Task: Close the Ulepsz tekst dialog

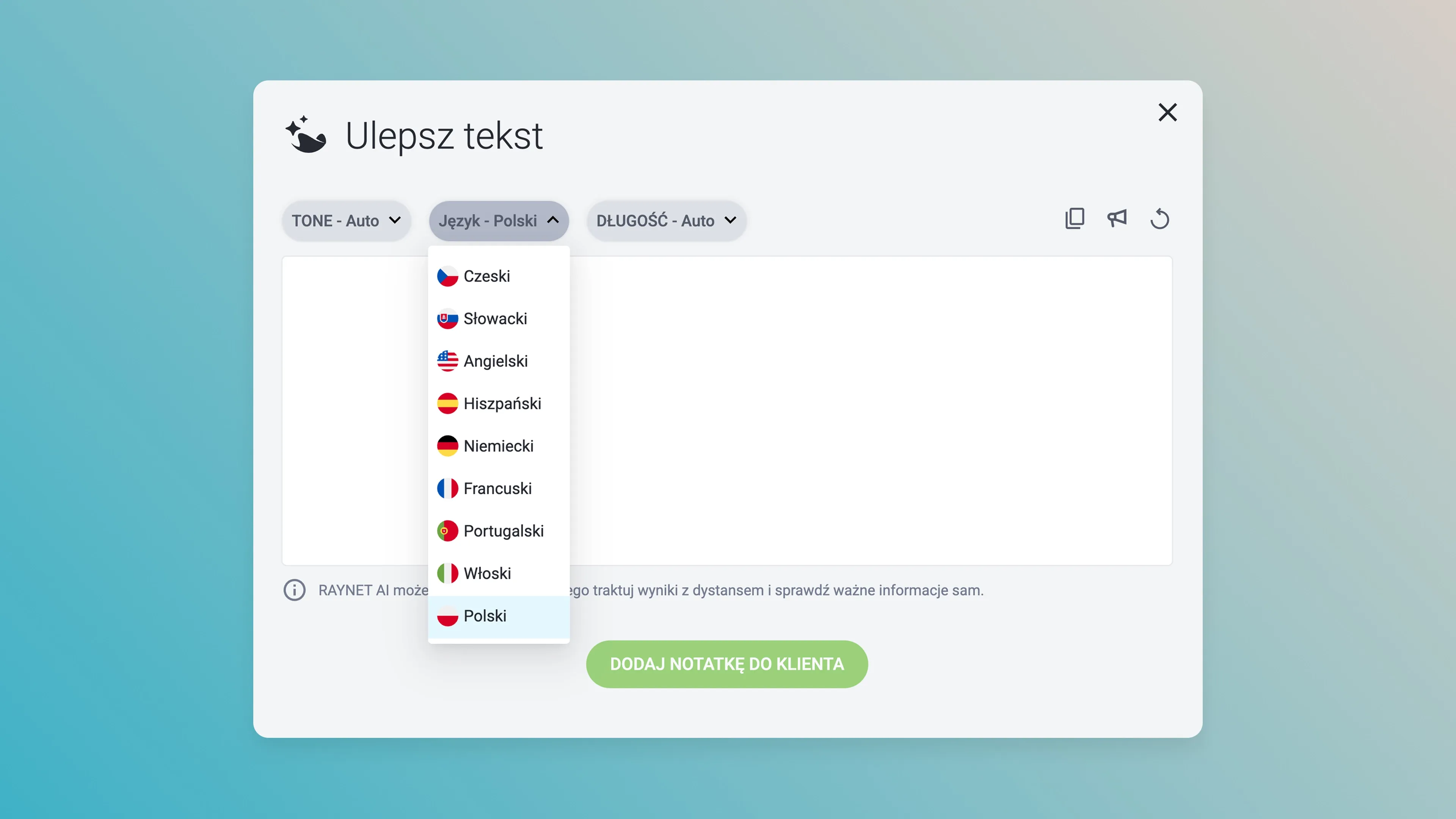Action: 1167,113
